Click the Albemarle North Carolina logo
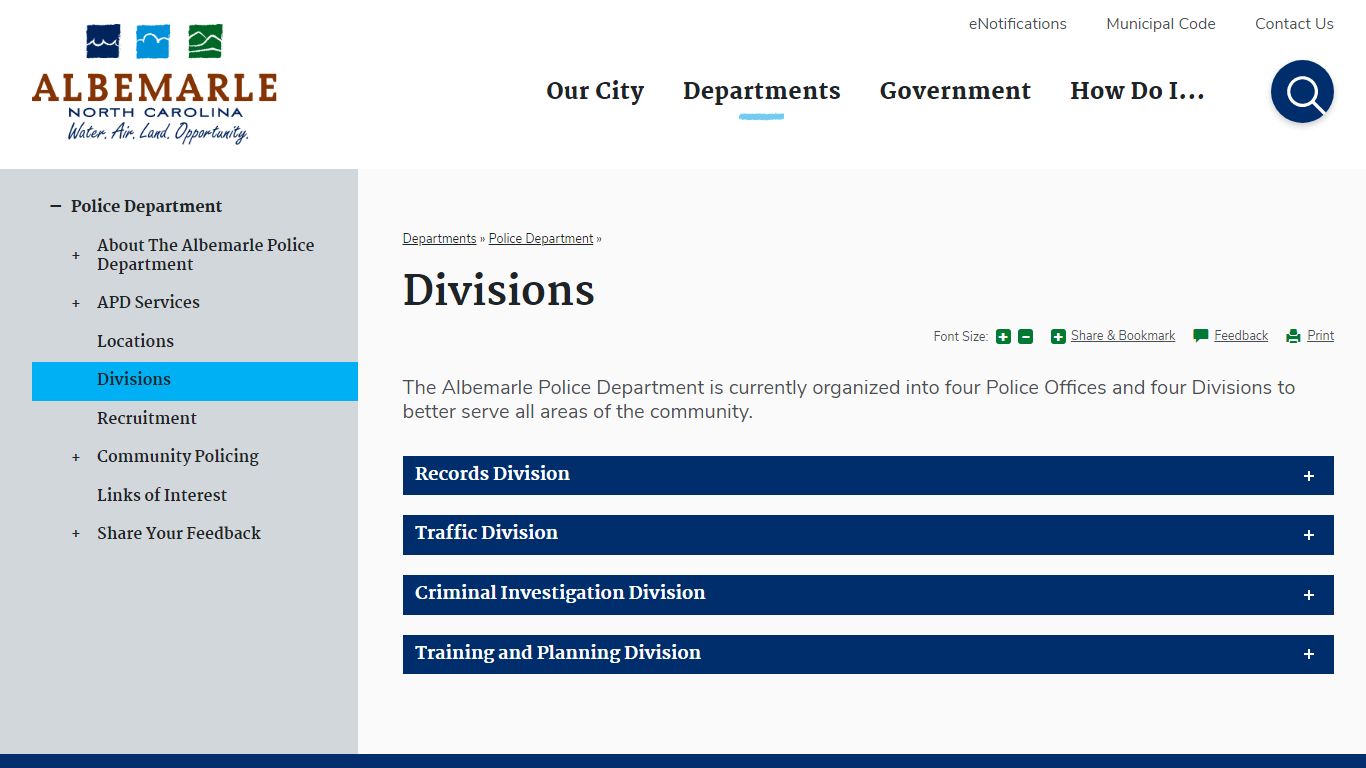This screenshot has height=768, width=1366. [154, 85]
